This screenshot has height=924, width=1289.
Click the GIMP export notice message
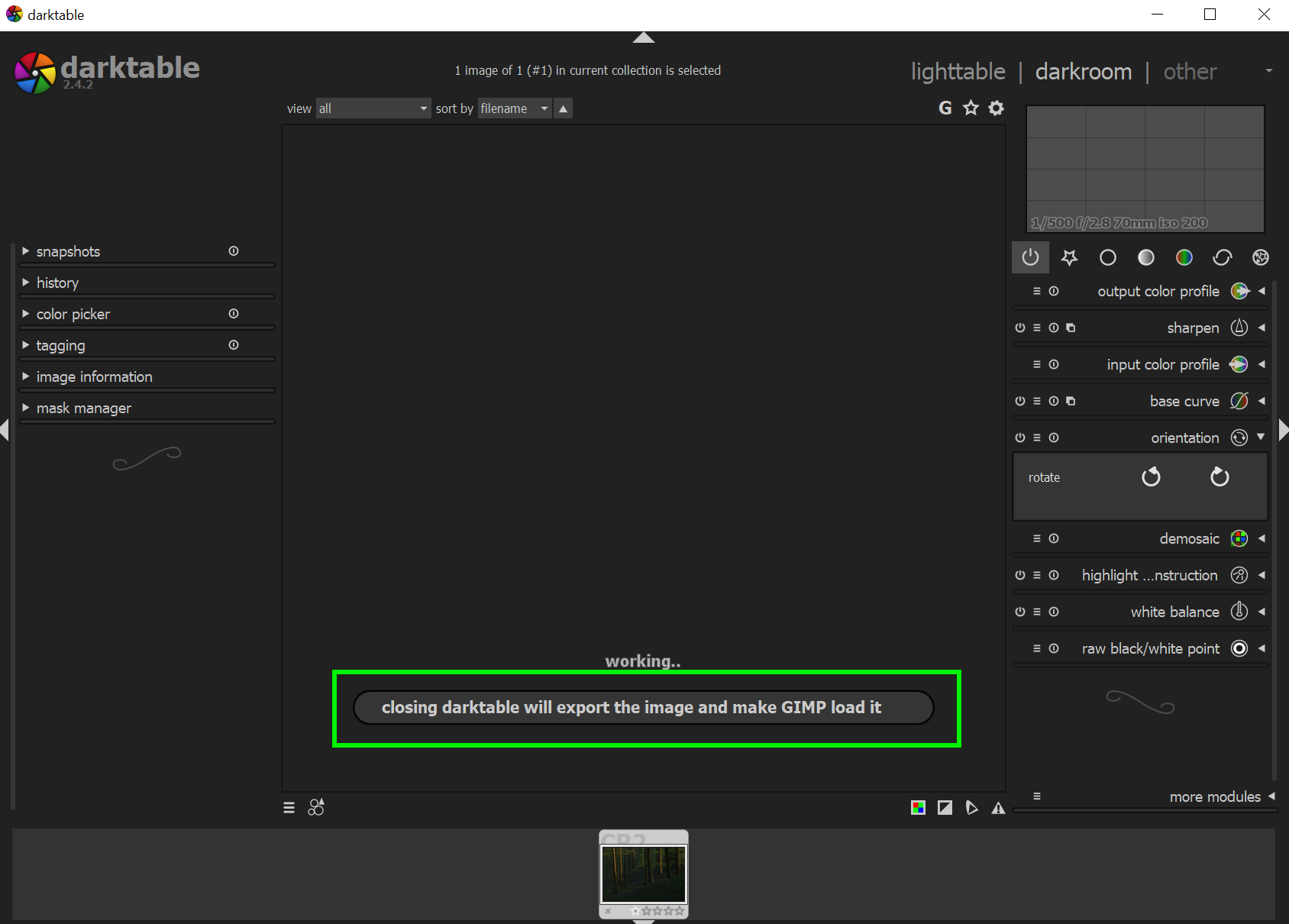643,707
